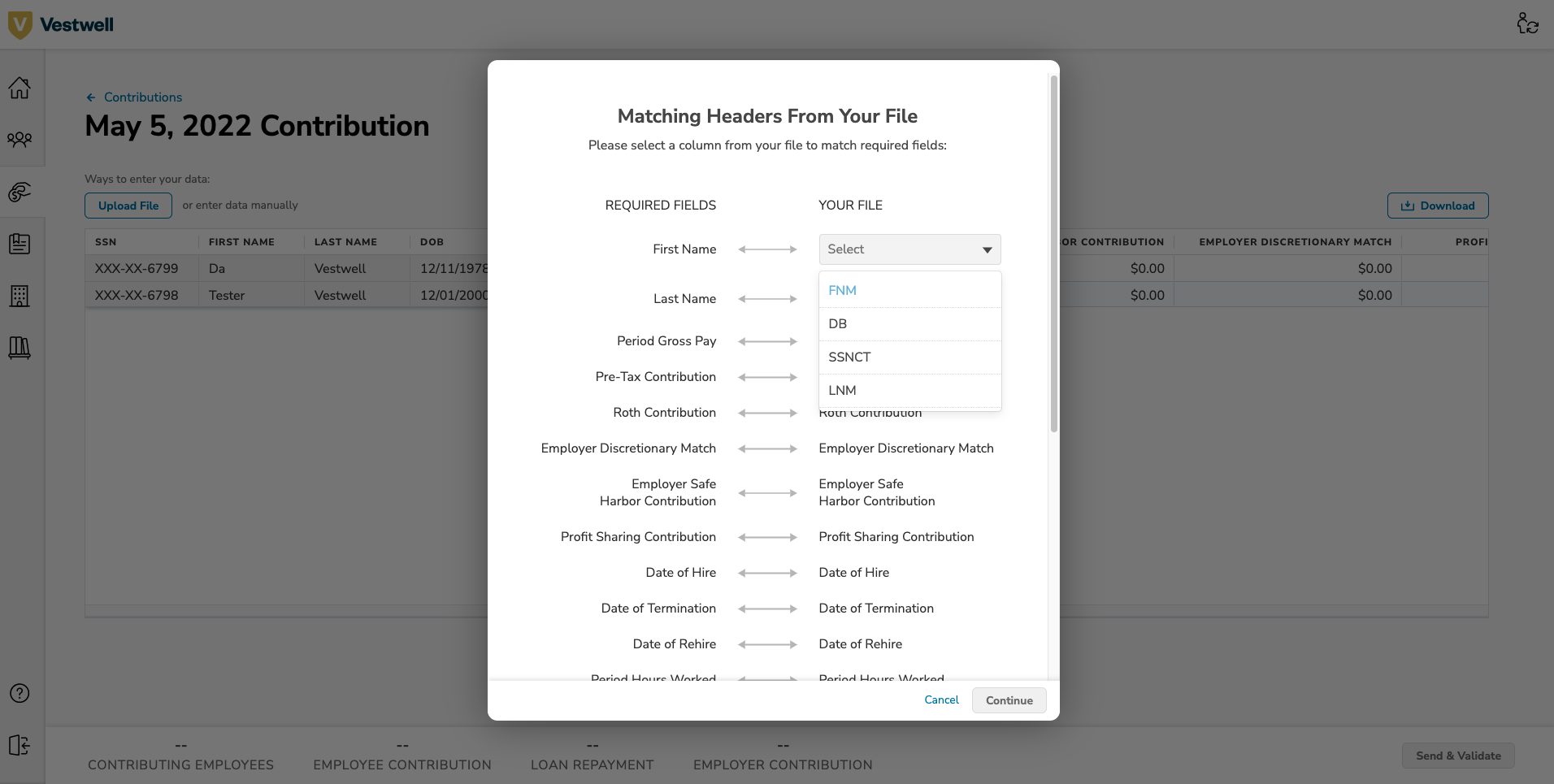Image resolution: width=1554 pixels, height=784 pixels.
Task: Select the Upload File tab option
Action: click(x=128, y=206)
